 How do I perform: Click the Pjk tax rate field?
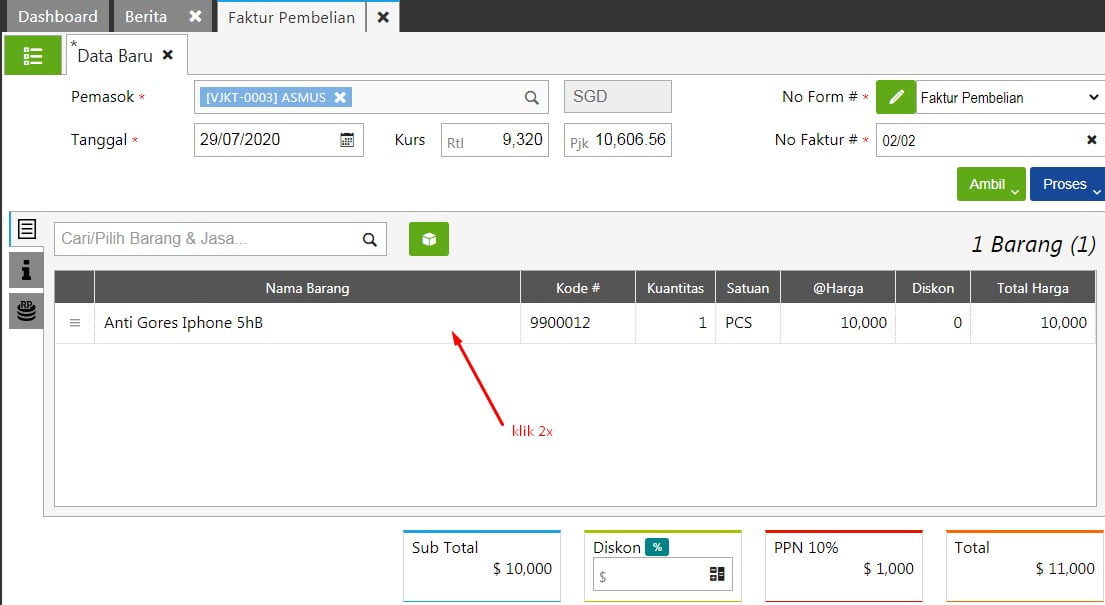[x=617, y=140]
